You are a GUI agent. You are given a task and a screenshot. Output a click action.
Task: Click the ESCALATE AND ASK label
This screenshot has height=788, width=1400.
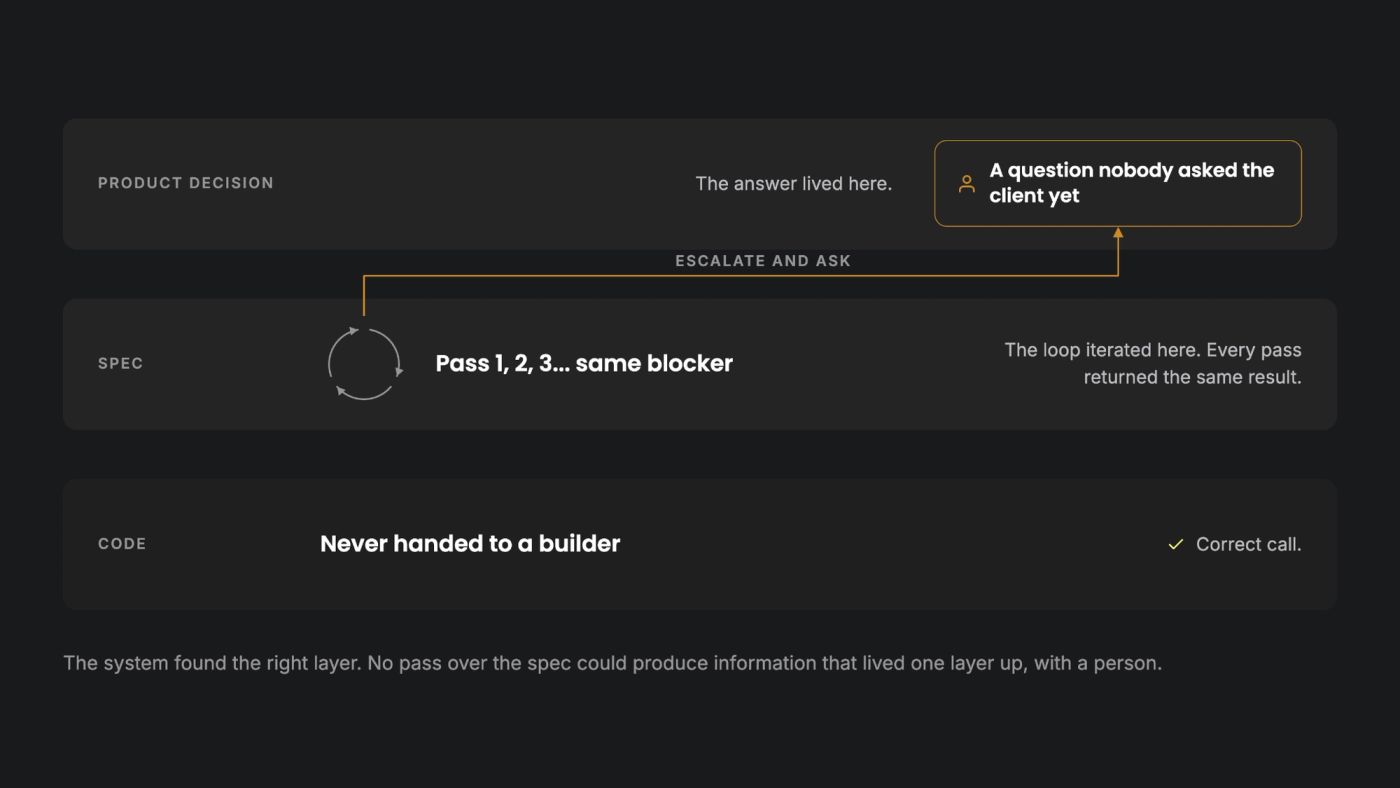point(763,261)
